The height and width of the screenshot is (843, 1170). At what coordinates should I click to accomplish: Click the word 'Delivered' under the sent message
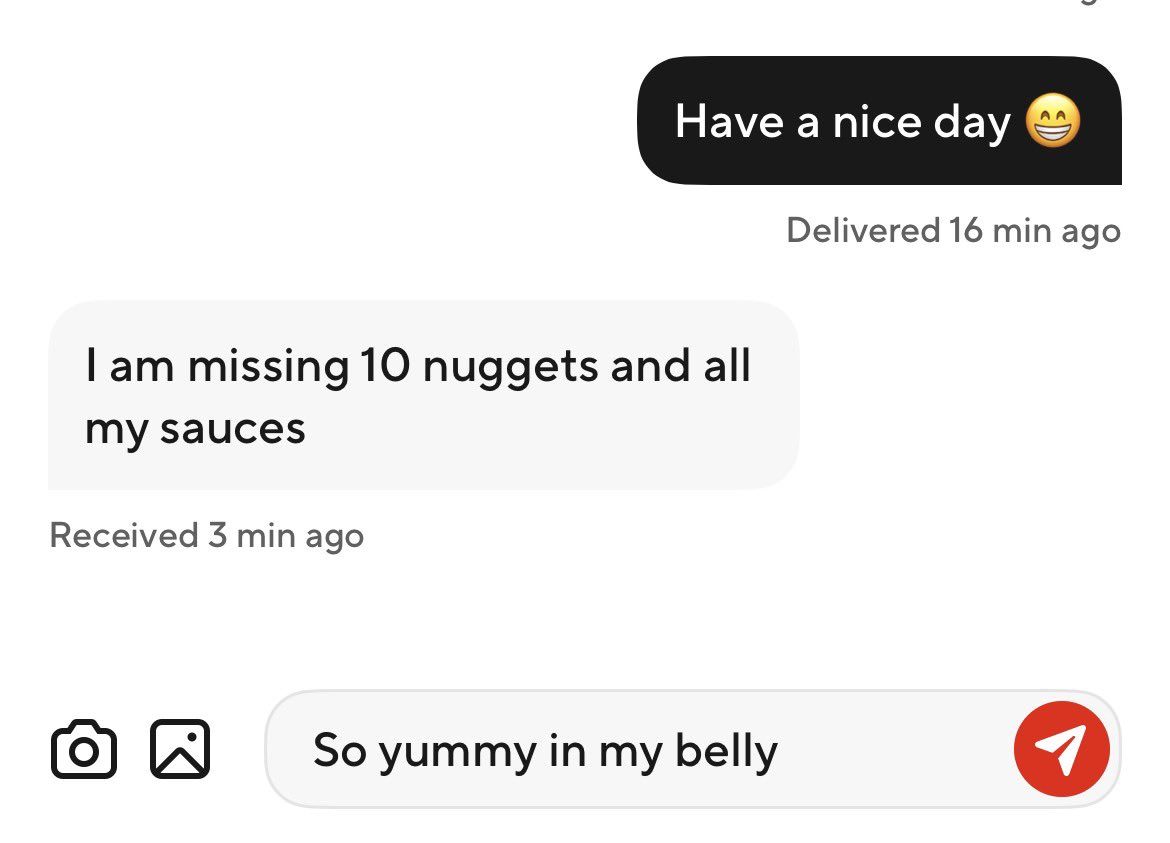tap(863, 230)
